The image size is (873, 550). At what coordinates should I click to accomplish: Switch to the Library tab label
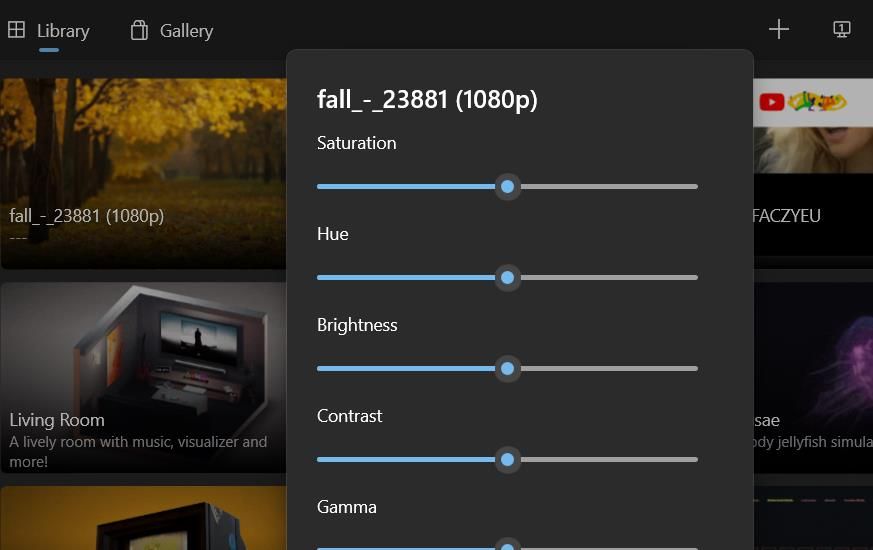point(63,31)
